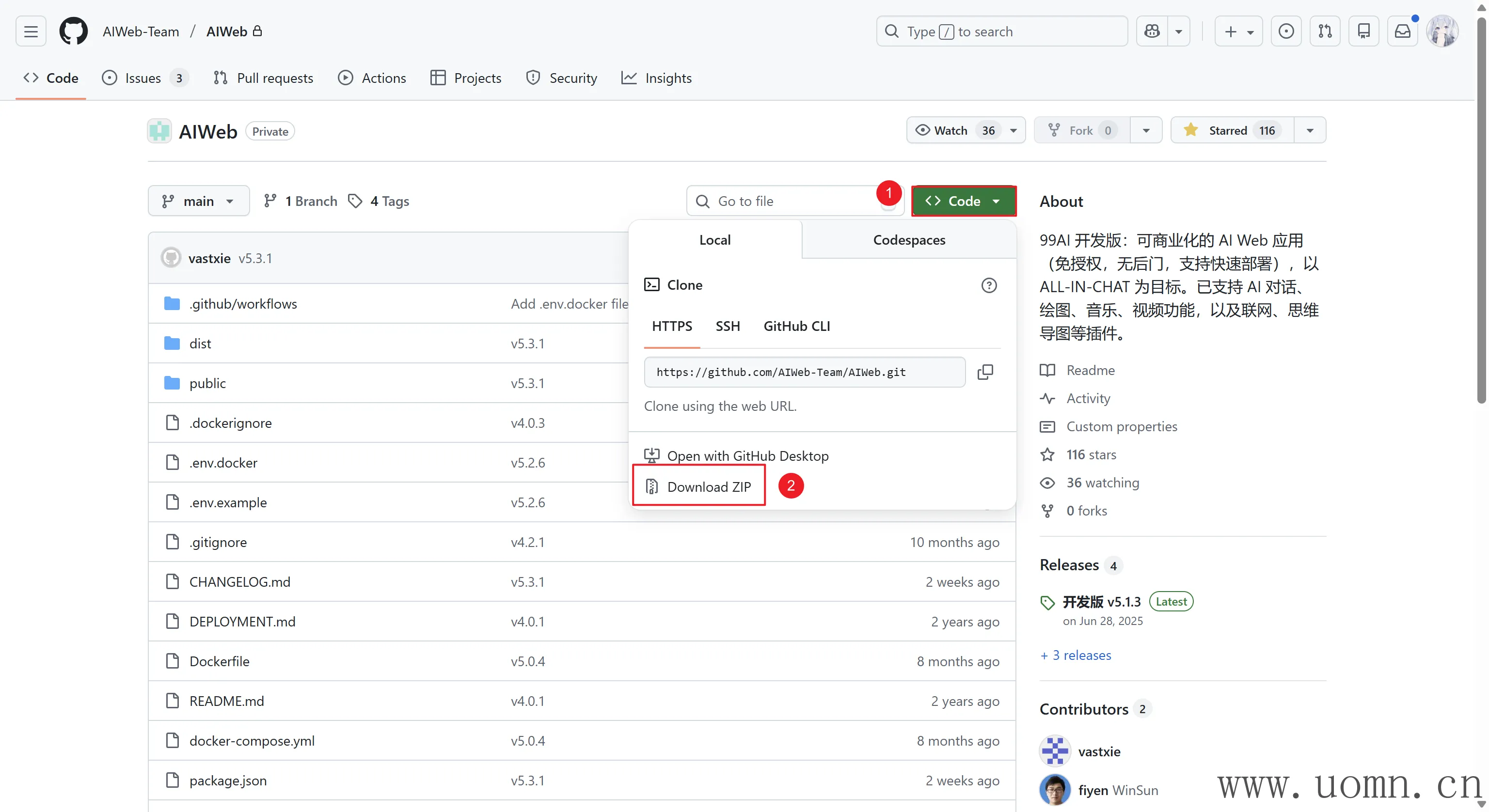This screenshot has width=1489, height=812.
Task: Switch to the Codespaces tab
Action: [x=909, y=240]
